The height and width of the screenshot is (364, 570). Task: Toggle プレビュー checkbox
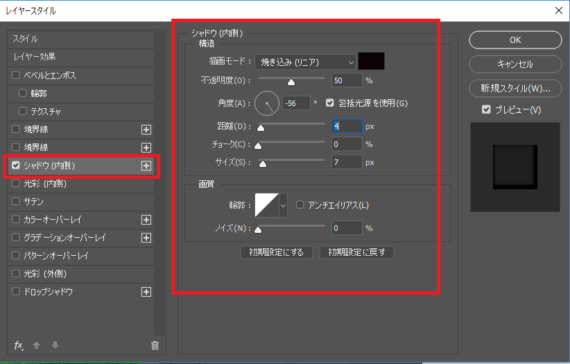coord(486,109)
